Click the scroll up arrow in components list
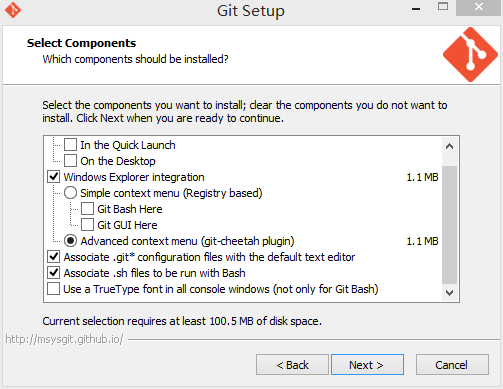Image resolution: width=503 pixels, height=389 pixels. 449,146
